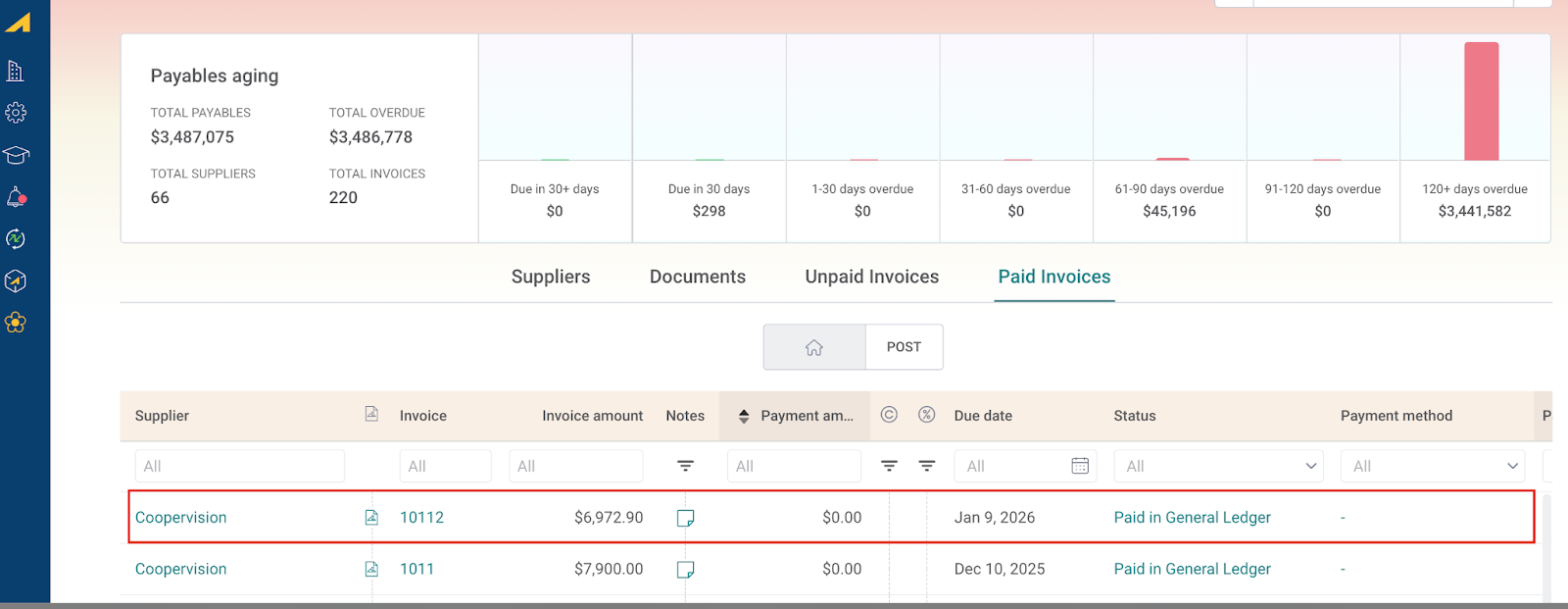Image resolution: width=1568 pixels, height=609 pixels.
Task: Switch to the Suppliers tab
Action: [550, 277]
